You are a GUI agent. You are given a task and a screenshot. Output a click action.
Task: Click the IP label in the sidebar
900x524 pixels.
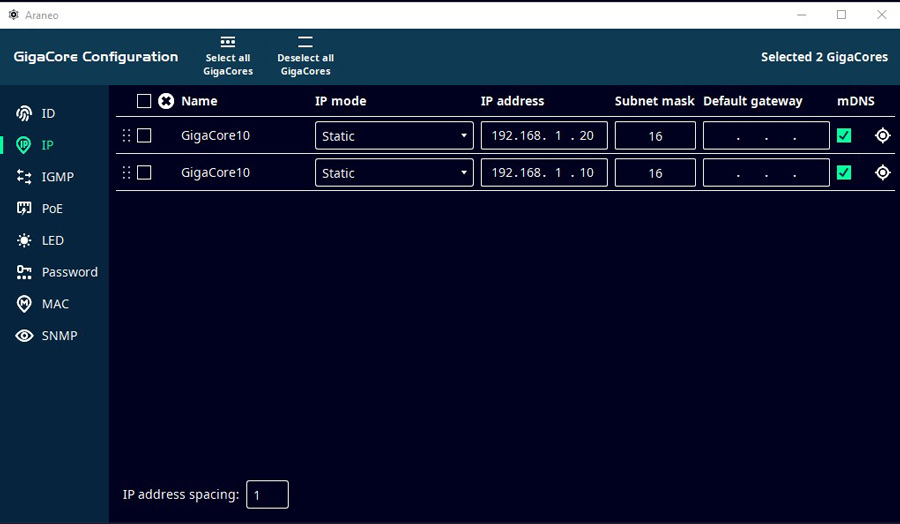(48, 145)
